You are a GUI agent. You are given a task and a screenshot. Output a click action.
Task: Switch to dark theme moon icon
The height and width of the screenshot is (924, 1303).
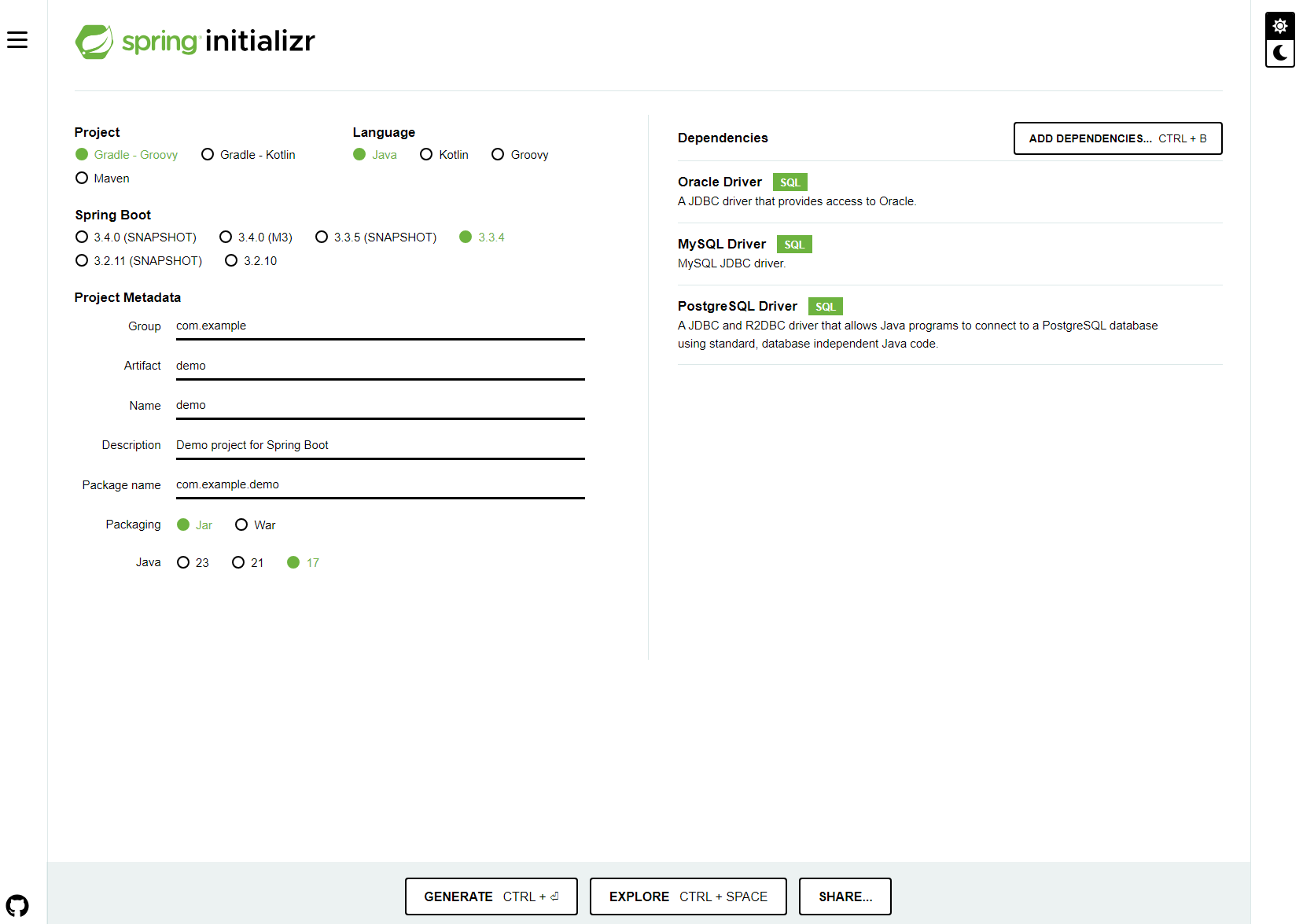pyautogui.click(x=1280, y=53)
